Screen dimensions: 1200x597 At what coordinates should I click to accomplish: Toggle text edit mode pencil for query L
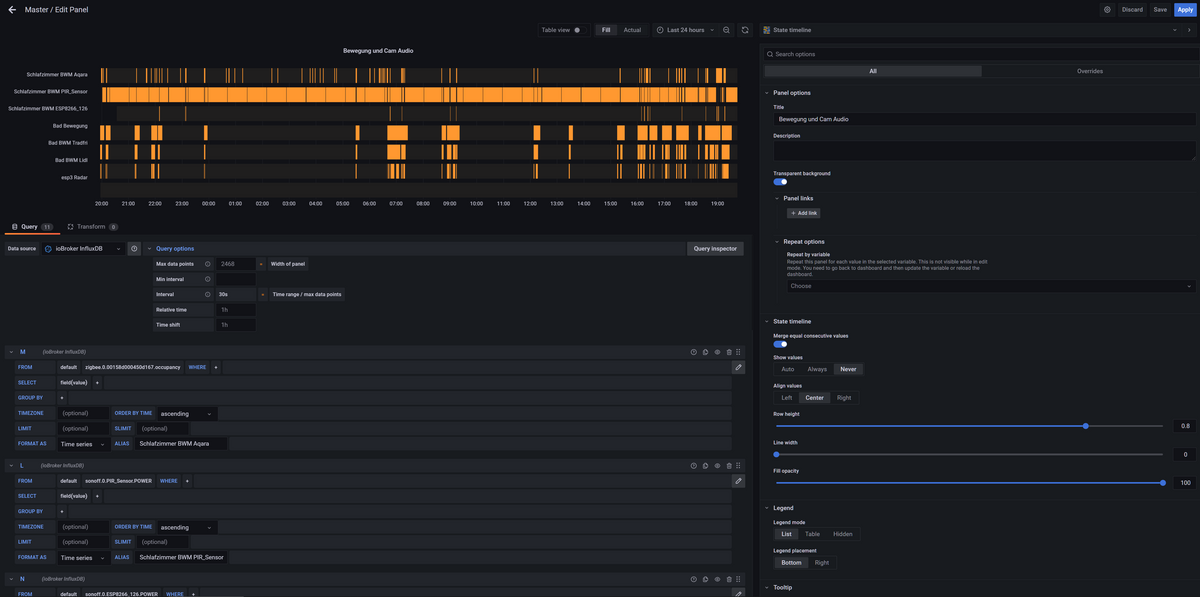coord(739,481)
